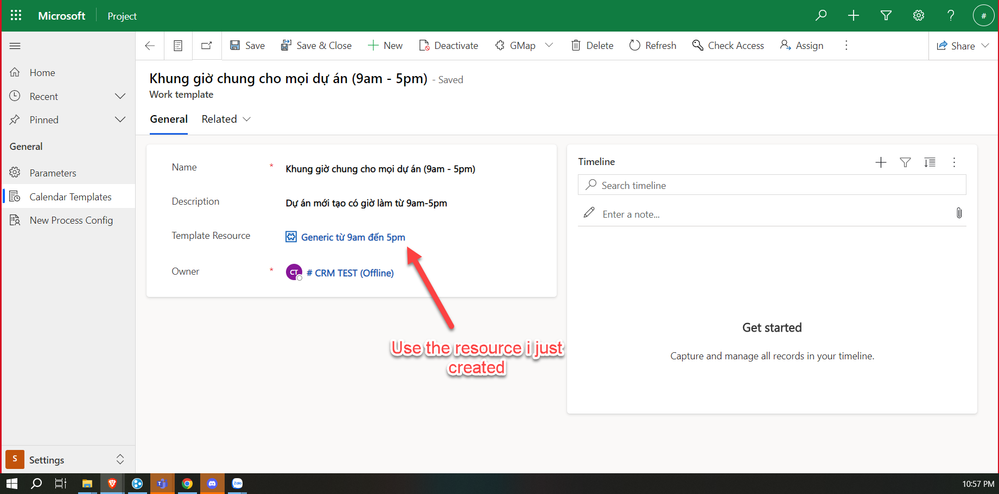The image size is (999, 494).
Task: Create a New record
Action: click(385, 46)
